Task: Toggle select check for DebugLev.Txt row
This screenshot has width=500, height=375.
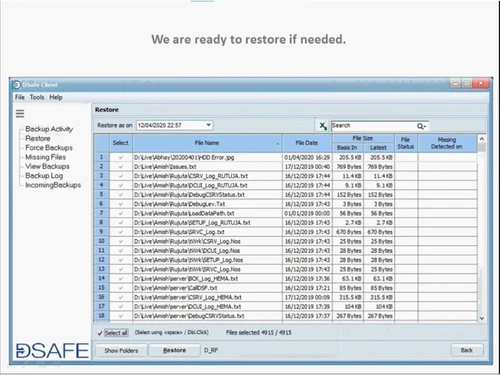Action: click(x=121, y=204)
